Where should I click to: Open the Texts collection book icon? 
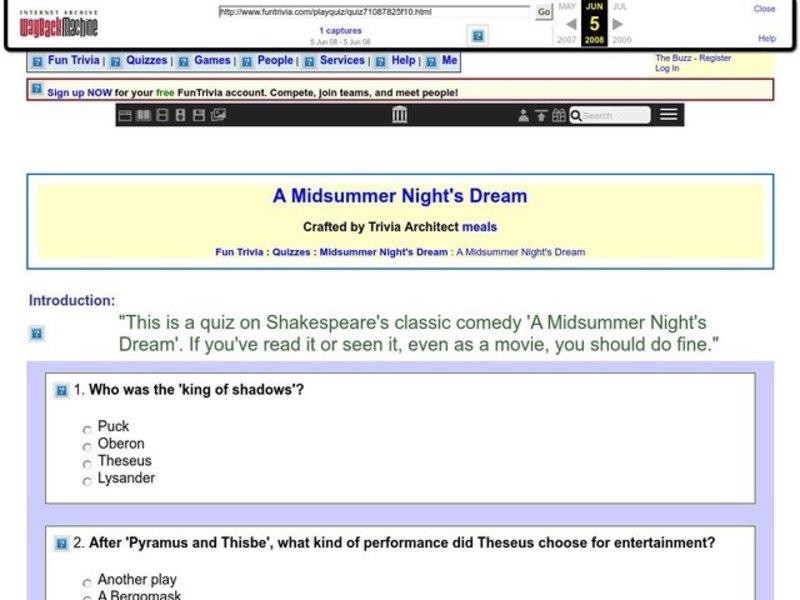[142, 114]
